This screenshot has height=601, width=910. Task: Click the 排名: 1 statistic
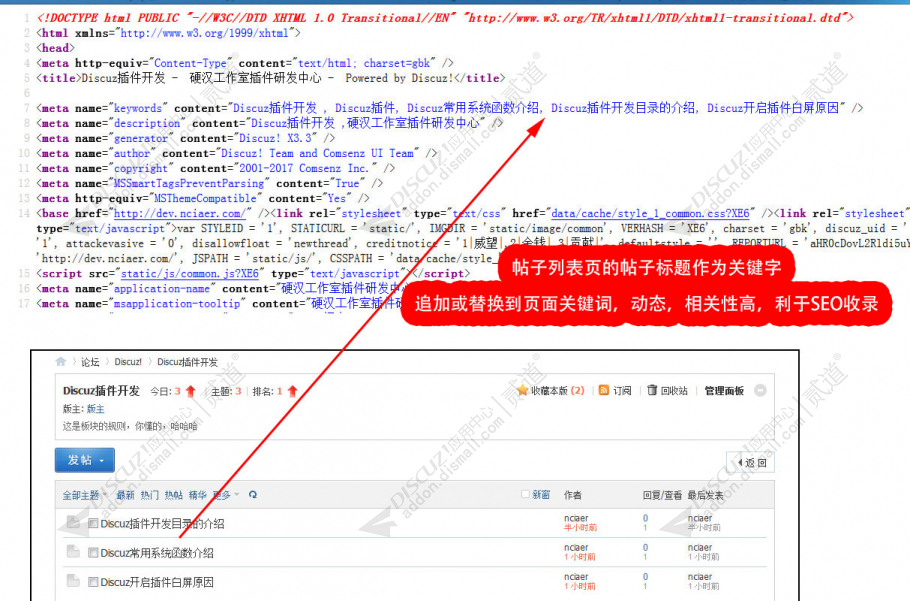tap(275, 391)
